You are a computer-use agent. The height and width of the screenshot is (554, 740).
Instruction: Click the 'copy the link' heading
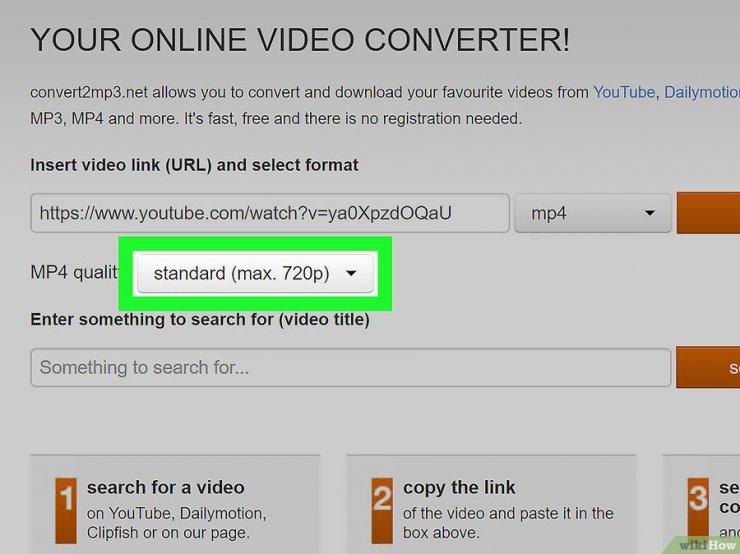pos(459,487)
